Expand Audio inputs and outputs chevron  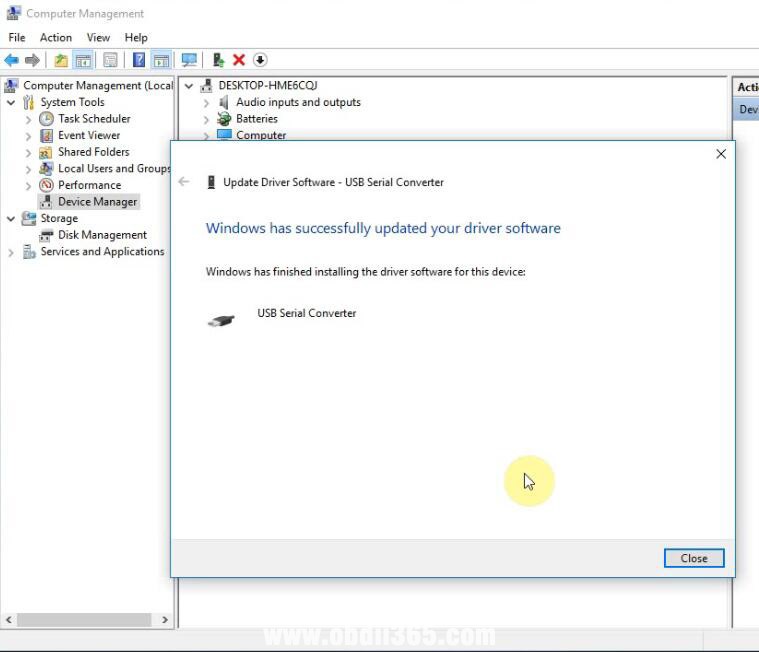[207, 103]
